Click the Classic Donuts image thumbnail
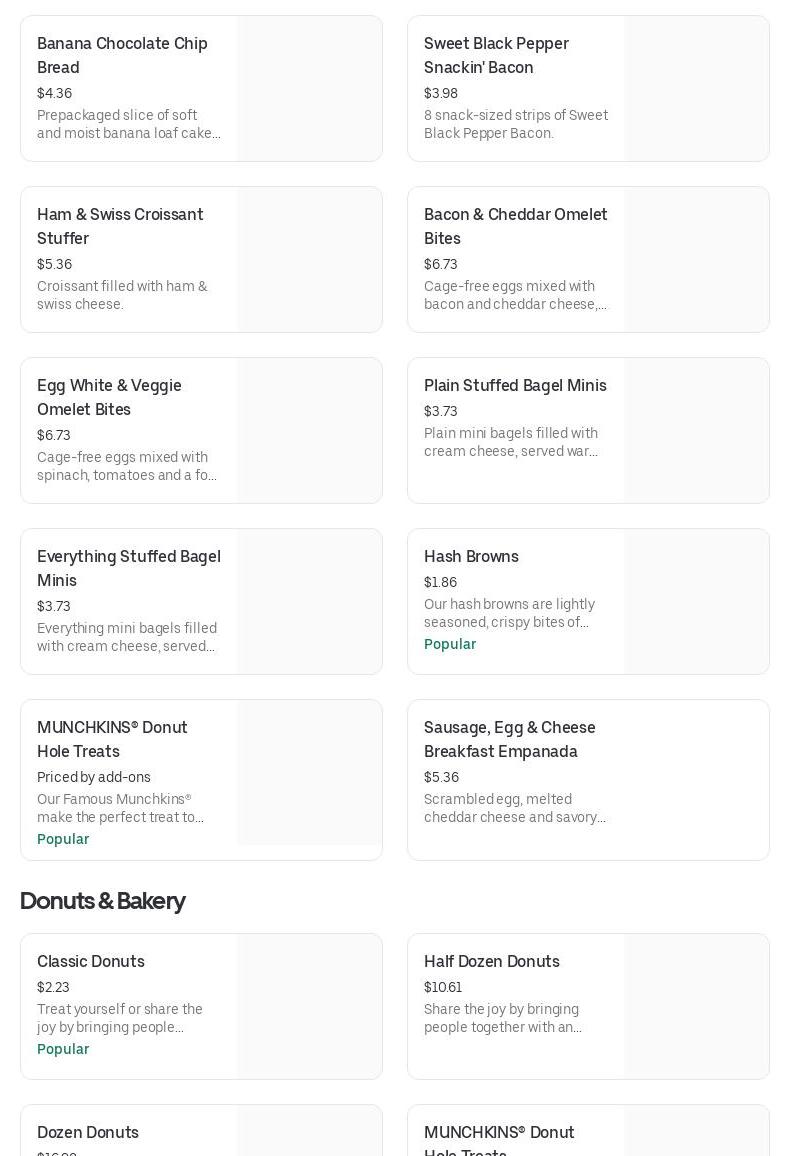 click(309, 1006)
